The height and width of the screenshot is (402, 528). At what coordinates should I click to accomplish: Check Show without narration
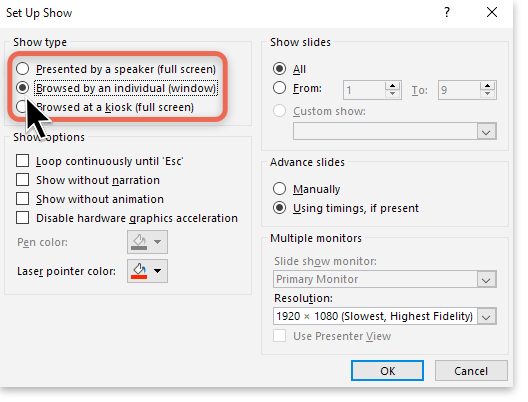[x=23, y=180]
